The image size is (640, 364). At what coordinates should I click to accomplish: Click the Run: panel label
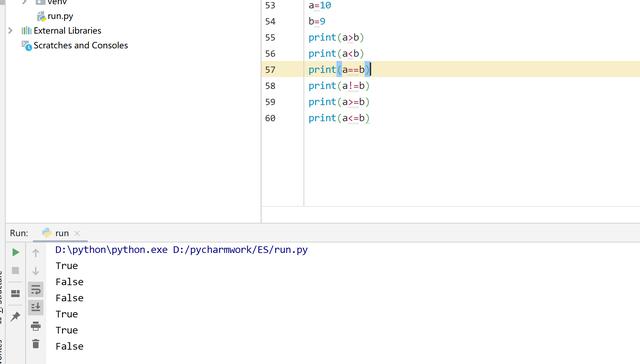click(x=19, y=233)
